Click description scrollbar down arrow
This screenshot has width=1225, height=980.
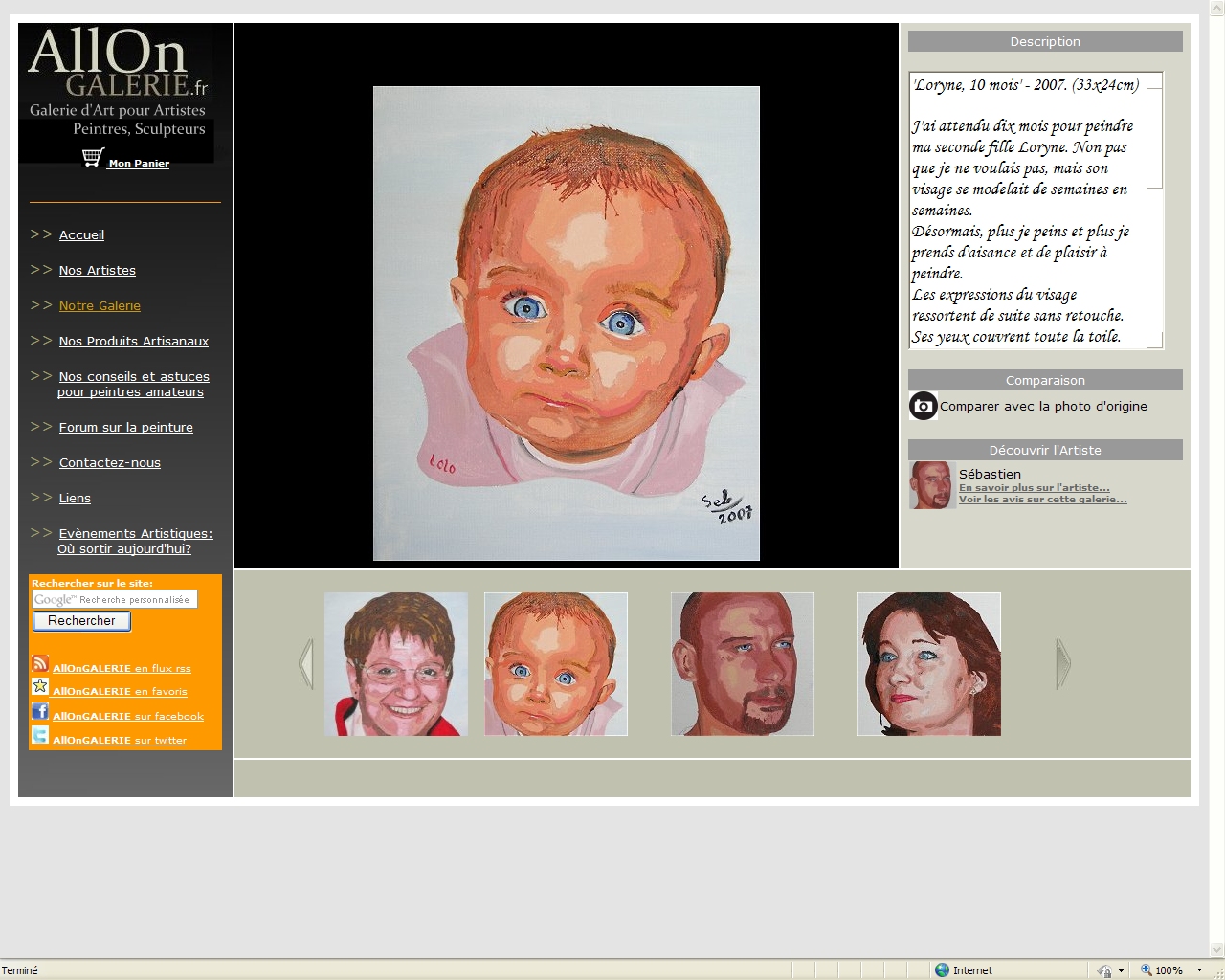(1154, 340)
